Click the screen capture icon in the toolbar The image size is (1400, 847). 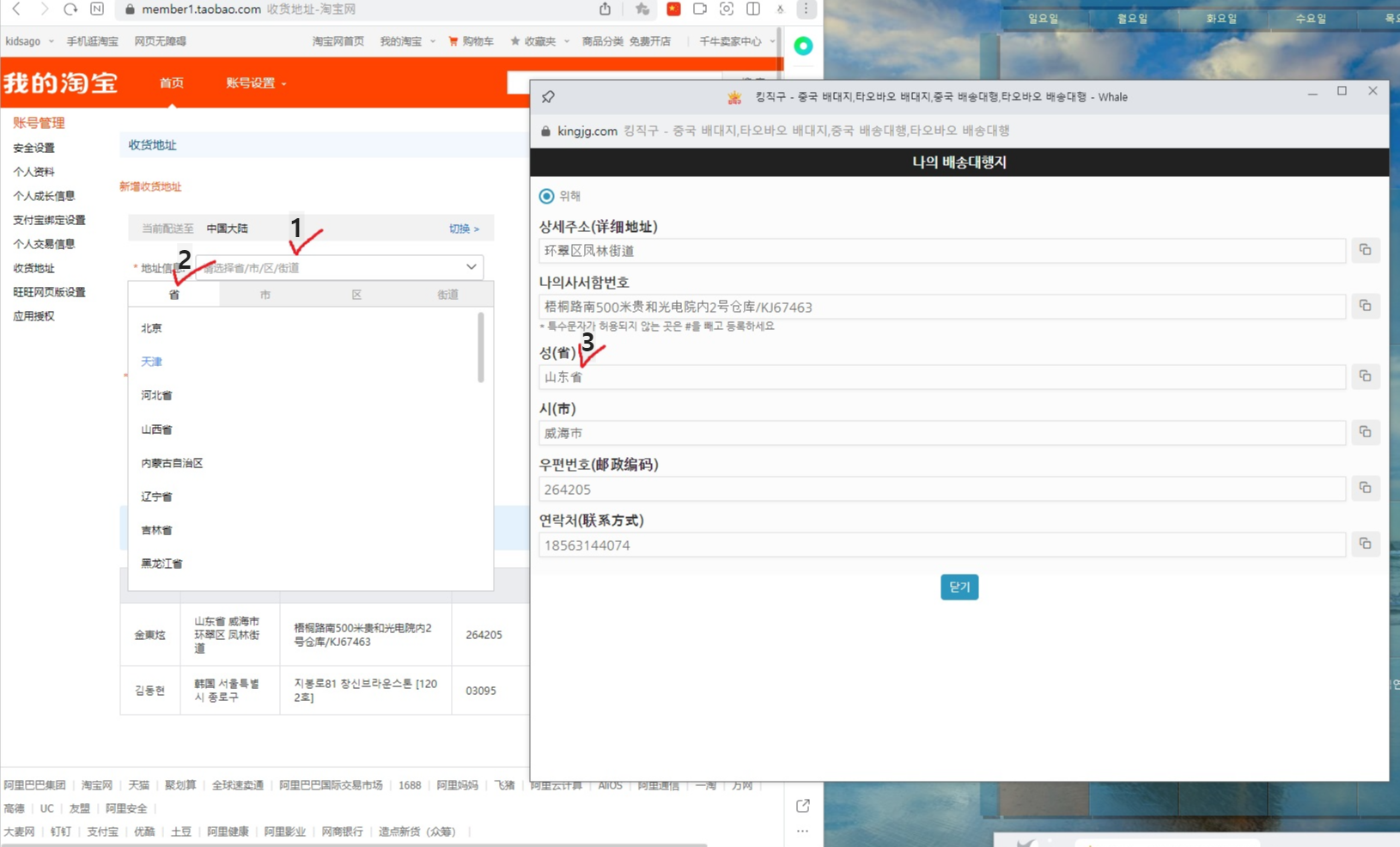727,9
